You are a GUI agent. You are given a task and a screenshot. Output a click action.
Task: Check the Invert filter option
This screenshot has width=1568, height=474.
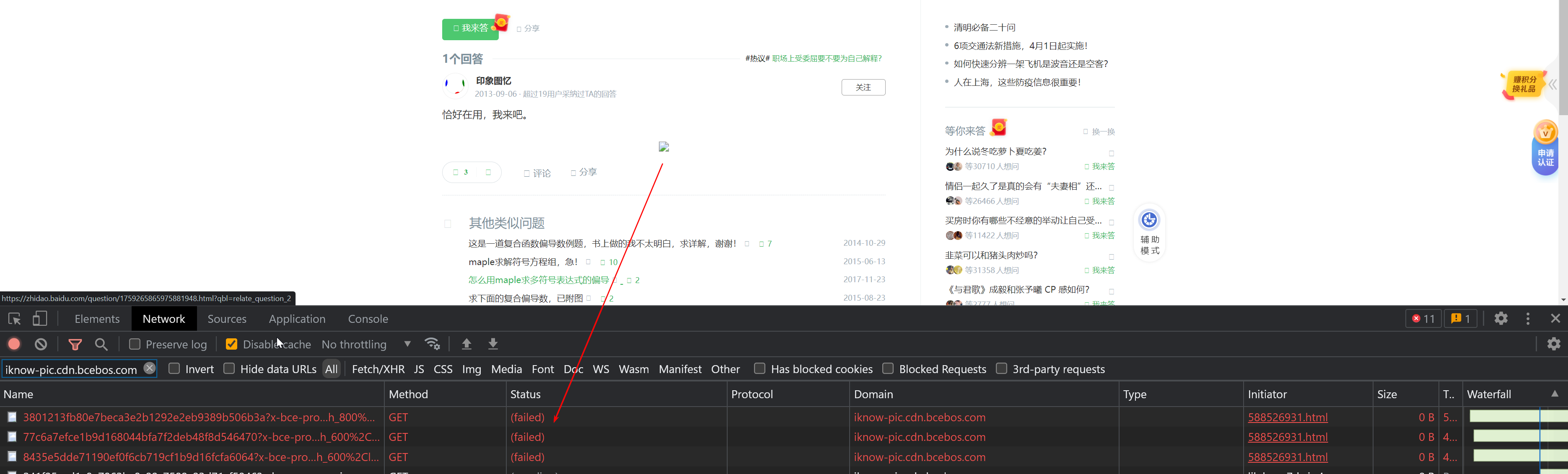(174, 369)
